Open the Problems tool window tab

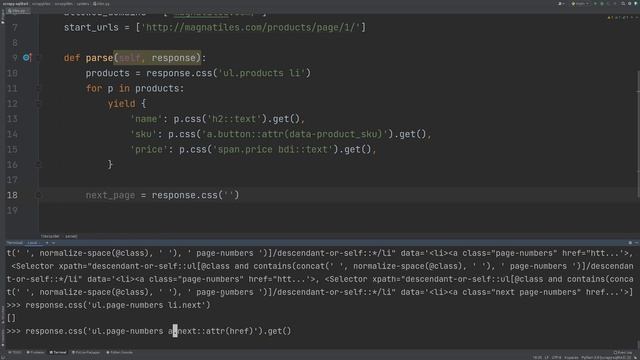click(36, 352)
